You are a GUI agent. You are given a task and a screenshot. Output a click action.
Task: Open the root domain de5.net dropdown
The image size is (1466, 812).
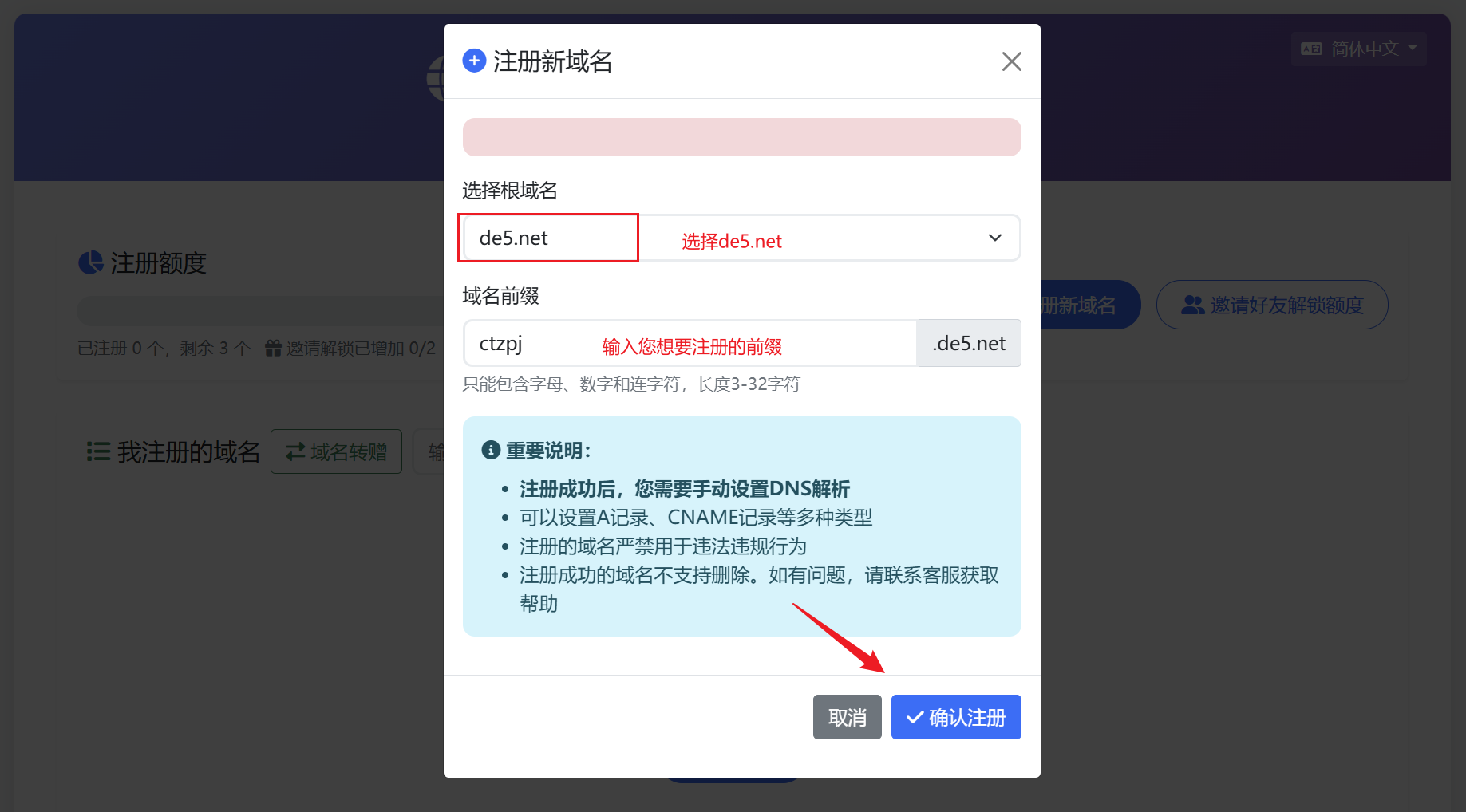(741, 238)
